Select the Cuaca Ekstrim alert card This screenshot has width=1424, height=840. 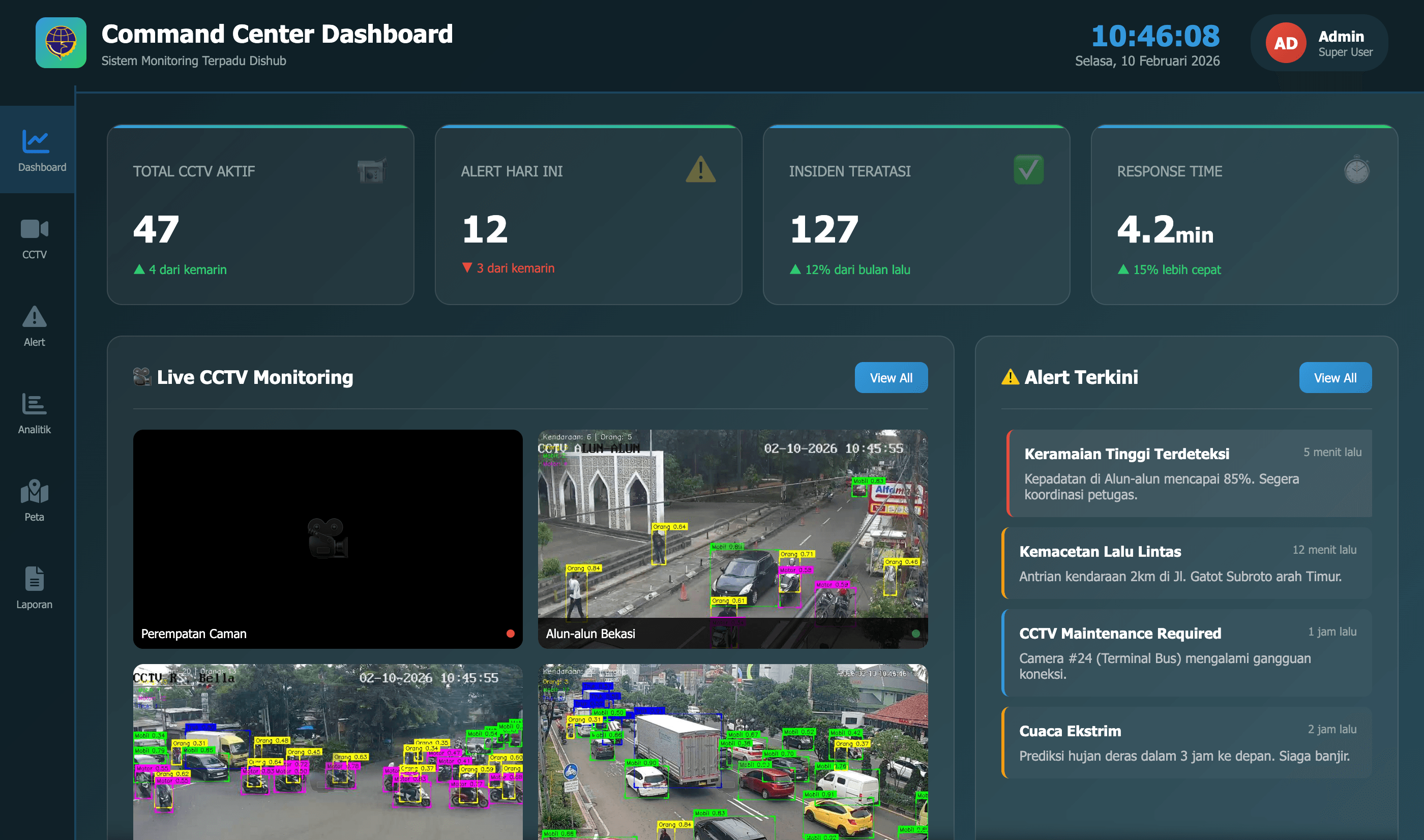1189,743
